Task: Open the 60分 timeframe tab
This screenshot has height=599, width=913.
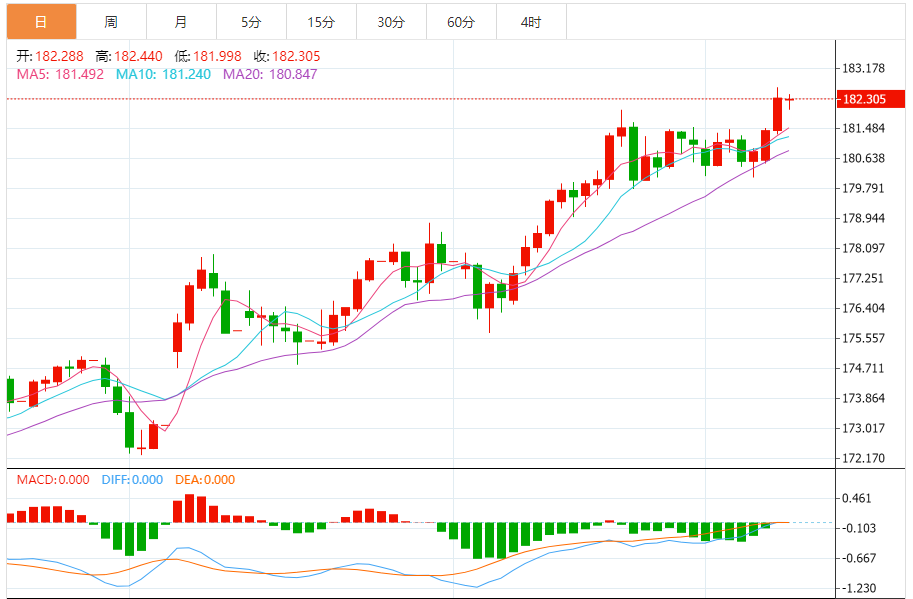Action: click(x=461, y=21)
